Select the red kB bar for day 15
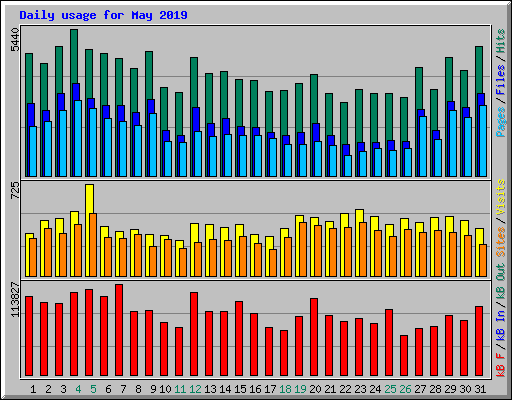The image size is (512, 400). point(239,339)
